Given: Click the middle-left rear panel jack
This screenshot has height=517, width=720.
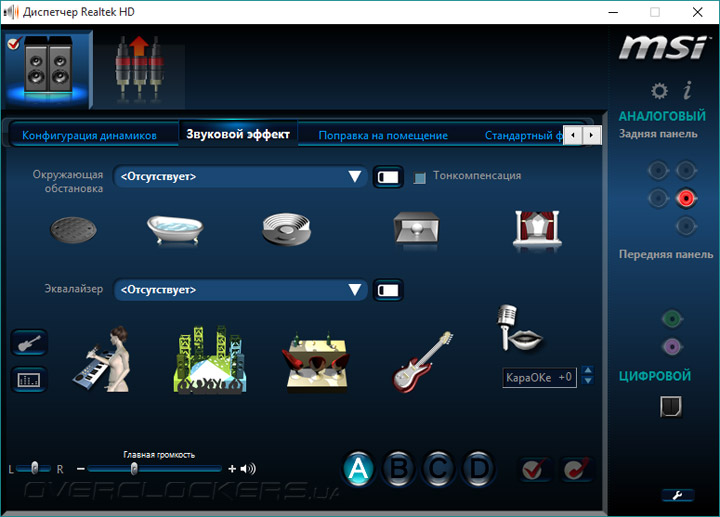Looking at the screenshot, I should tap(658, 198).
